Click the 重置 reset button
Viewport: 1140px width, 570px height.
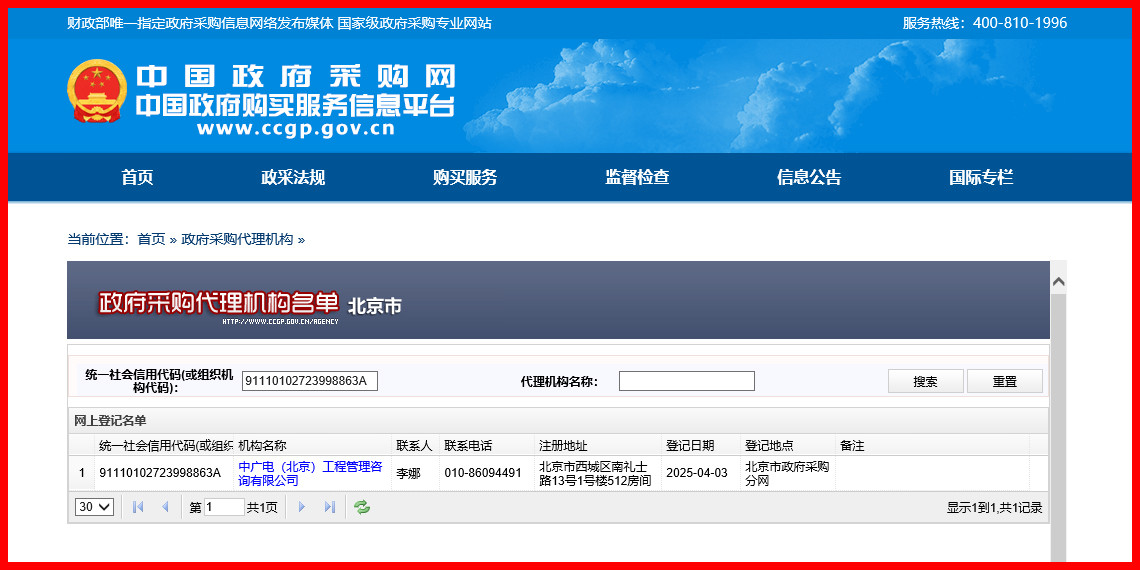tap(1005, 381)
